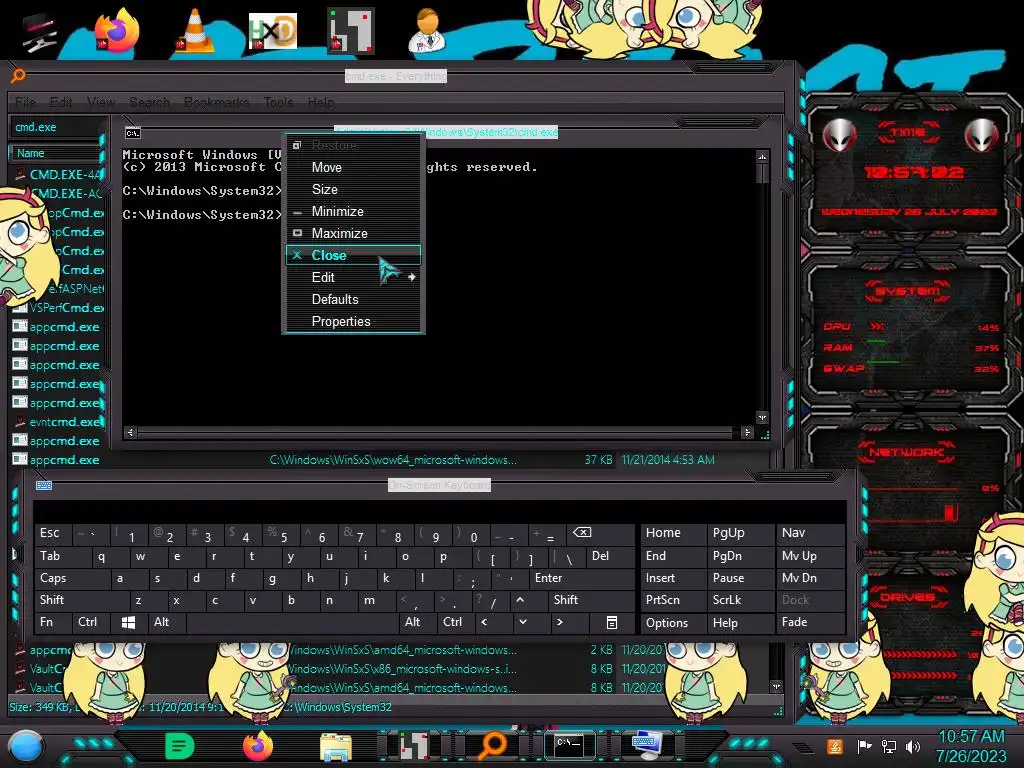This screenshot has width=1024, height=768.
Task: Click cmd vertical scrollbar up arrow
Action: pos(762,157)
